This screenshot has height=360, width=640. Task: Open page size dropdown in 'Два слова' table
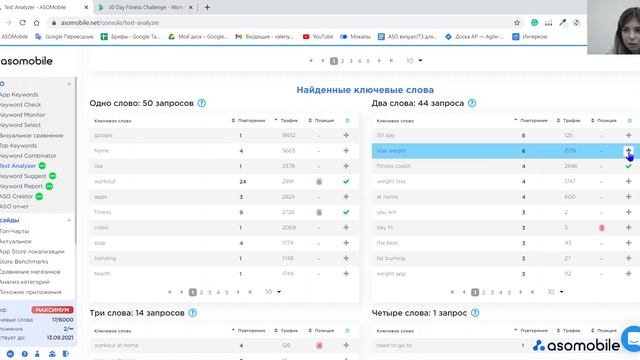point(556,292)
